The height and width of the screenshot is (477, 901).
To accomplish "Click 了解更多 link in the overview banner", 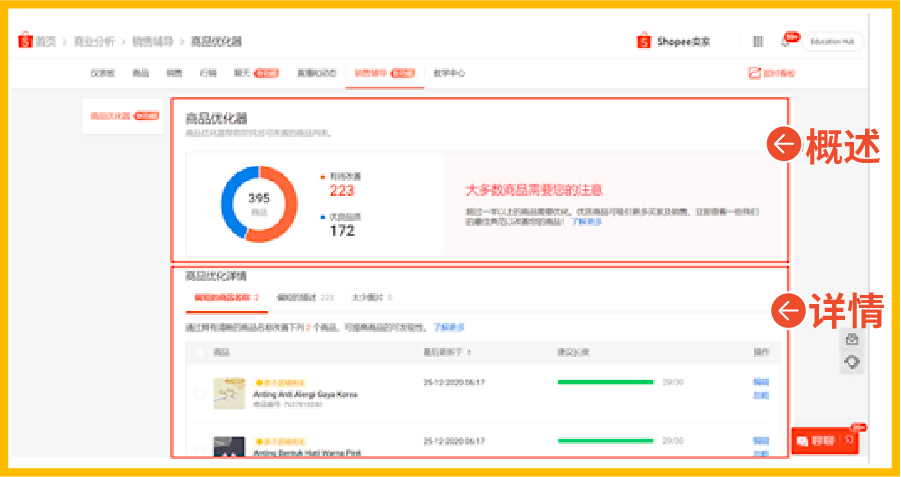I will tap(587, 221).
